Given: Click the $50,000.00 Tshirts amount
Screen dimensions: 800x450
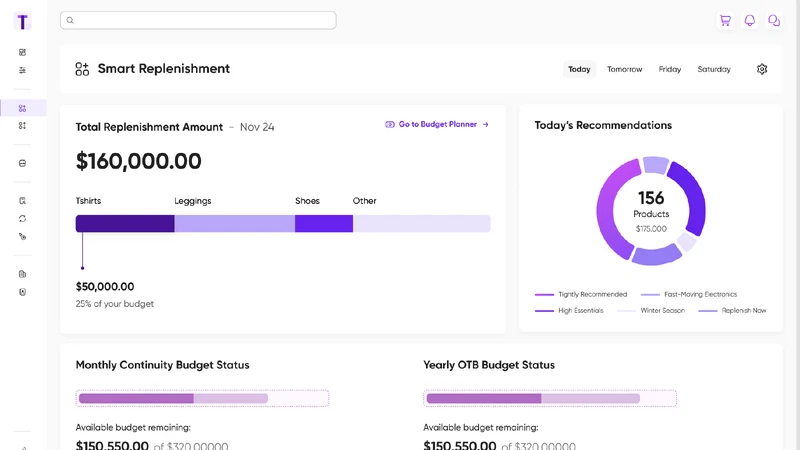Looking at the screenshot, I should click(x=105, y=287).
